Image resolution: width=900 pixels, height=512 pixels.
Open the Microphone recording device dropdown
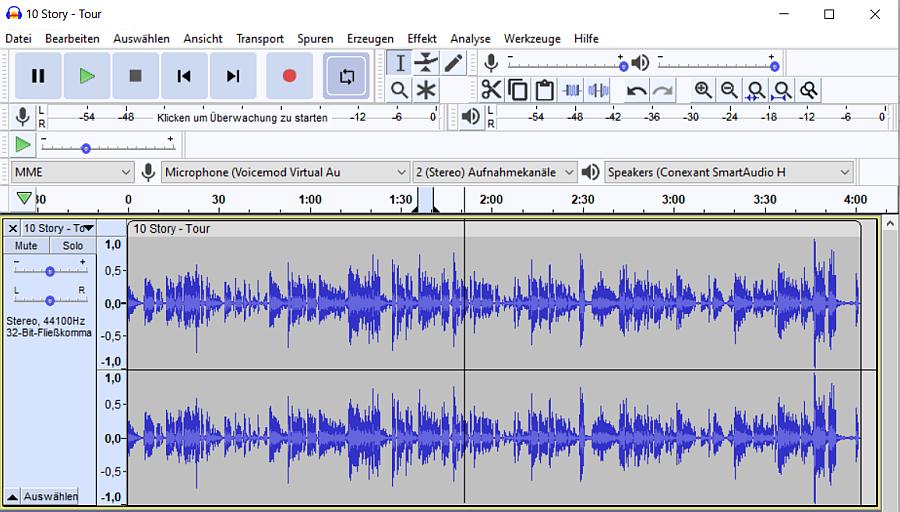[285, 172]
